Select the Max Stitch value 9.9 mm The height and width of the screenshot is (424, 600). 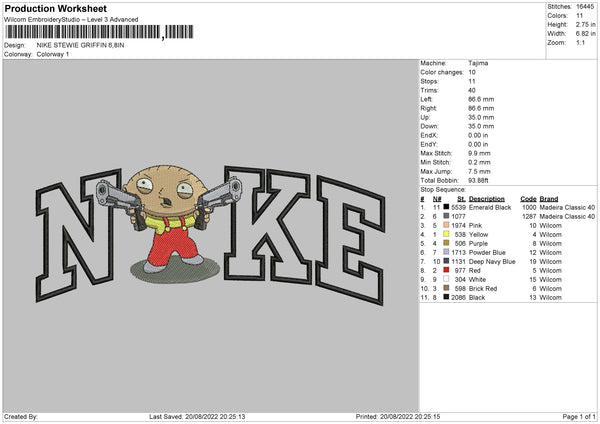[479, 153]
